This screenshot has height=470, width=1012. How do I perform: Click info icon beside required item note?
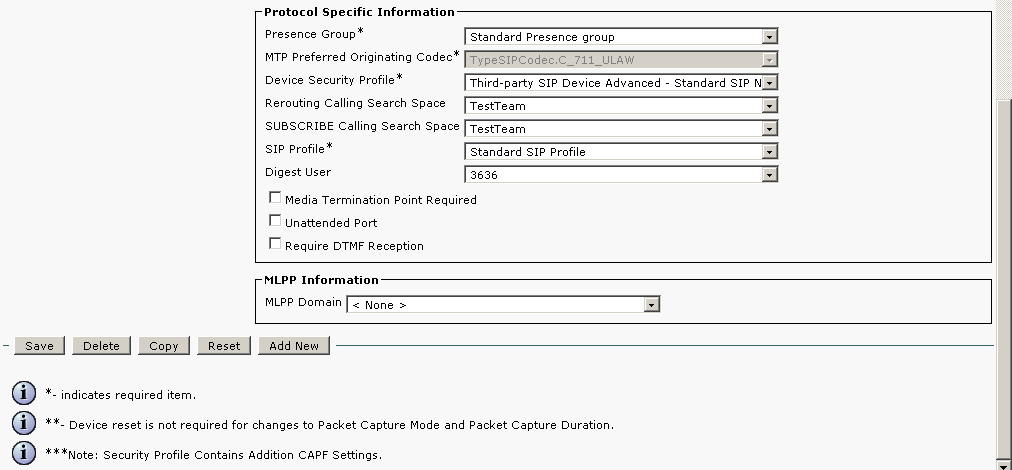coord(23,394)
